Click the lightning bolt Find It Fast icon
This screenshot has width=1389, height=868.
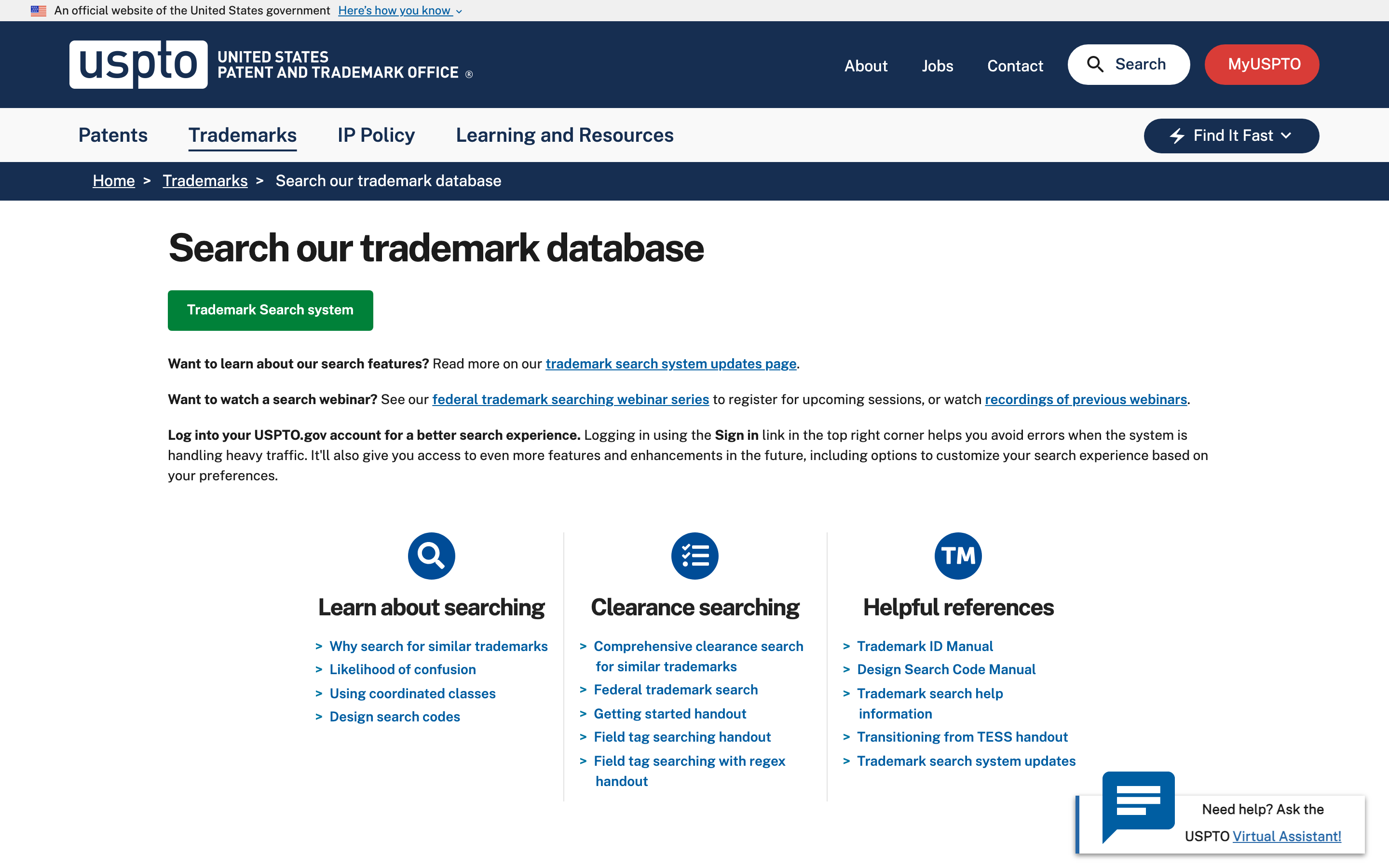[x=1177, y=136]
